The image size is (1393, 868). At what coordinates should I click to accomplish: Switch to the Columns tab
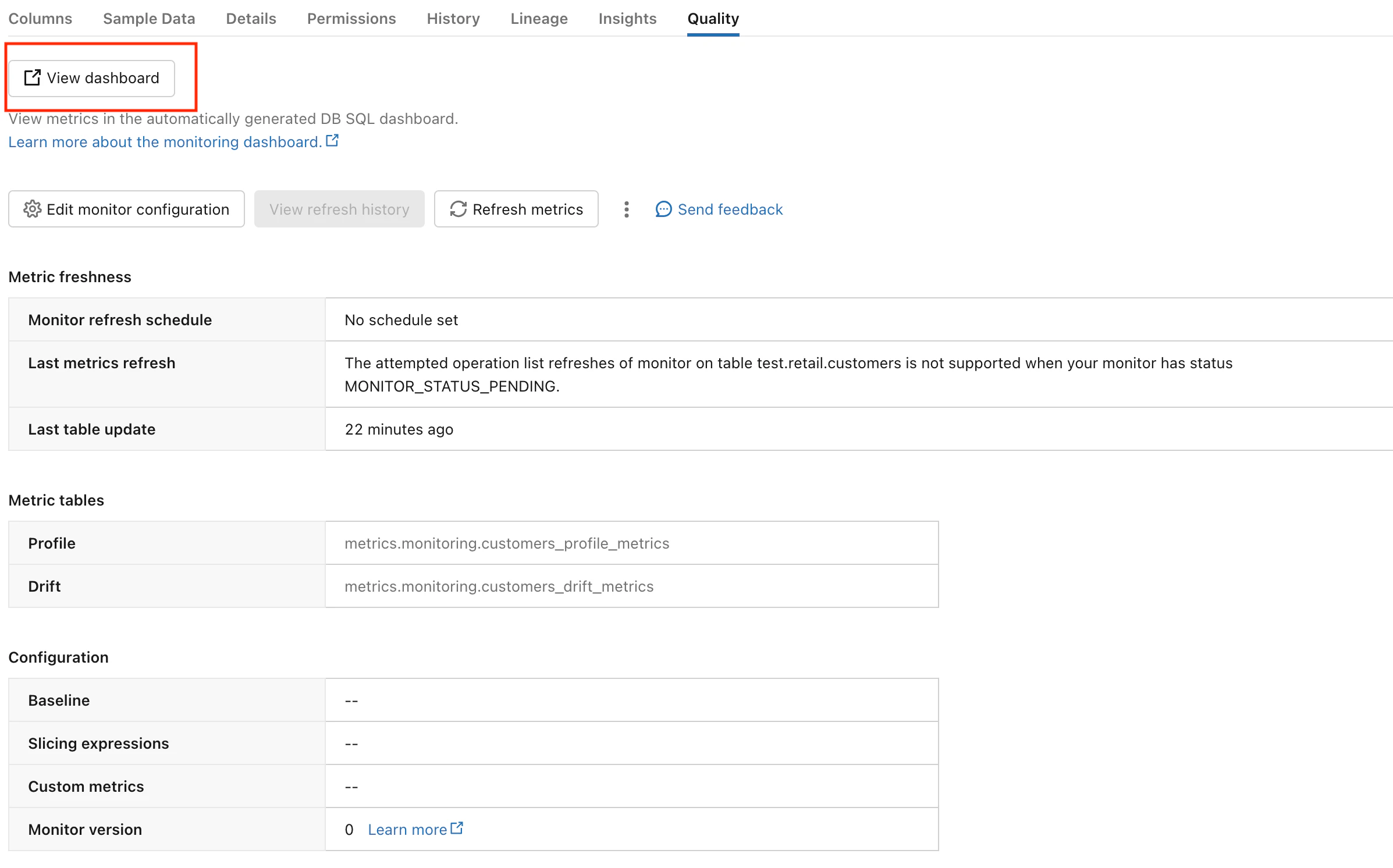pyautogui.click(x=40, y=19)
